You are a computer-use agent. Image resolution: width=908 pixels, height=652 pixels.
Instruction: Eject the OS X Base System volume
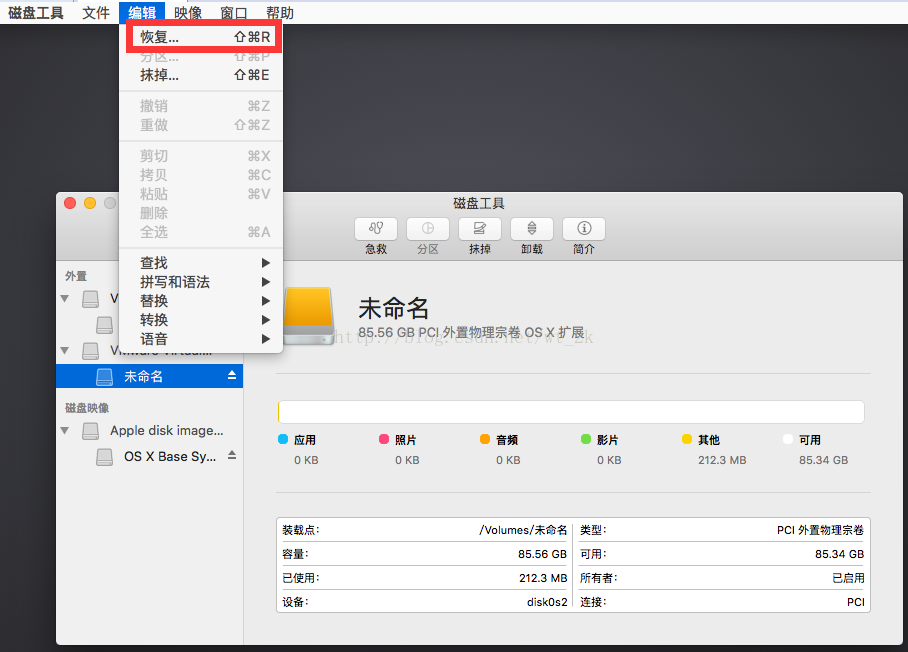pos(232,455)
